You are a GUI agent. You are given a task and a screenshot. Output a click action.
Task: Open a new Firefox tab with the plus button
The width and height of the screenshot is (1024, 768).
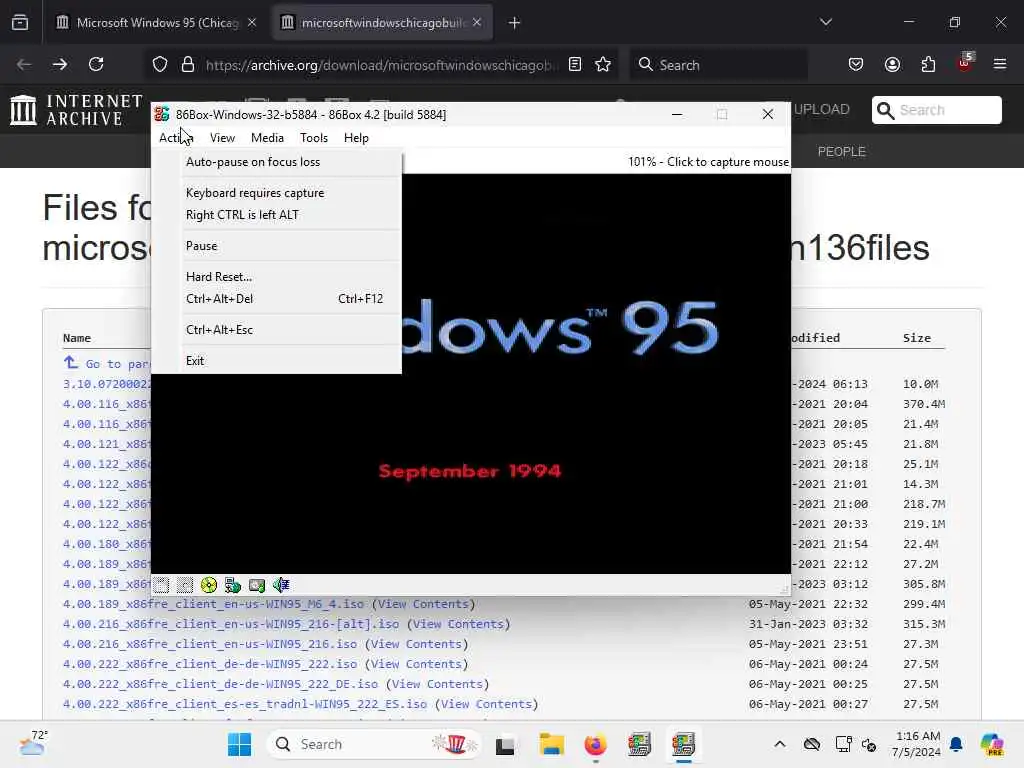point(515,23)
